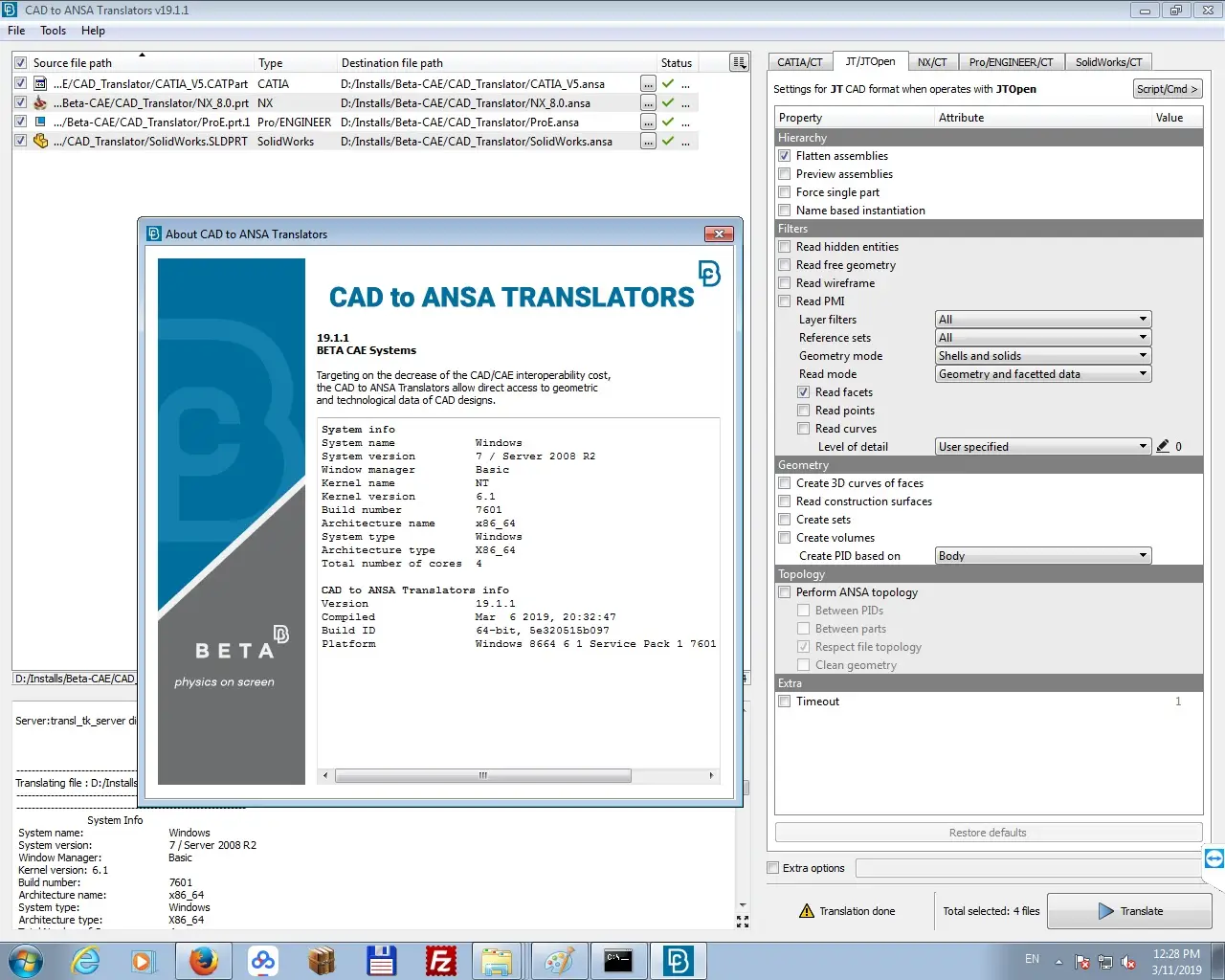This screenshot has width=1225, height=980.
Task: Open the Reference sets dropdown
Action: (x=1043, y=338)
